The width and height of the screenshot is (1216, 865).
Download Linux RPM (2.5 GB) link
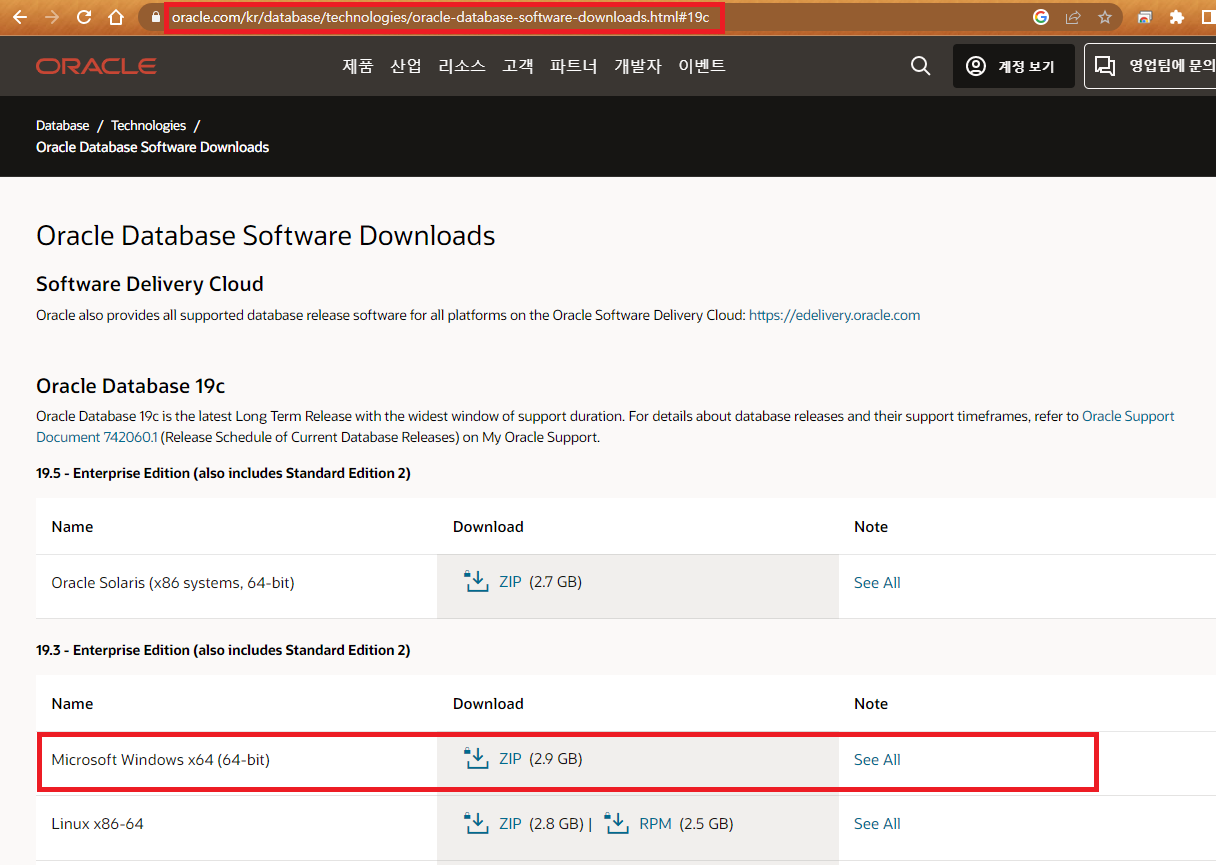[x=656, y=824]
